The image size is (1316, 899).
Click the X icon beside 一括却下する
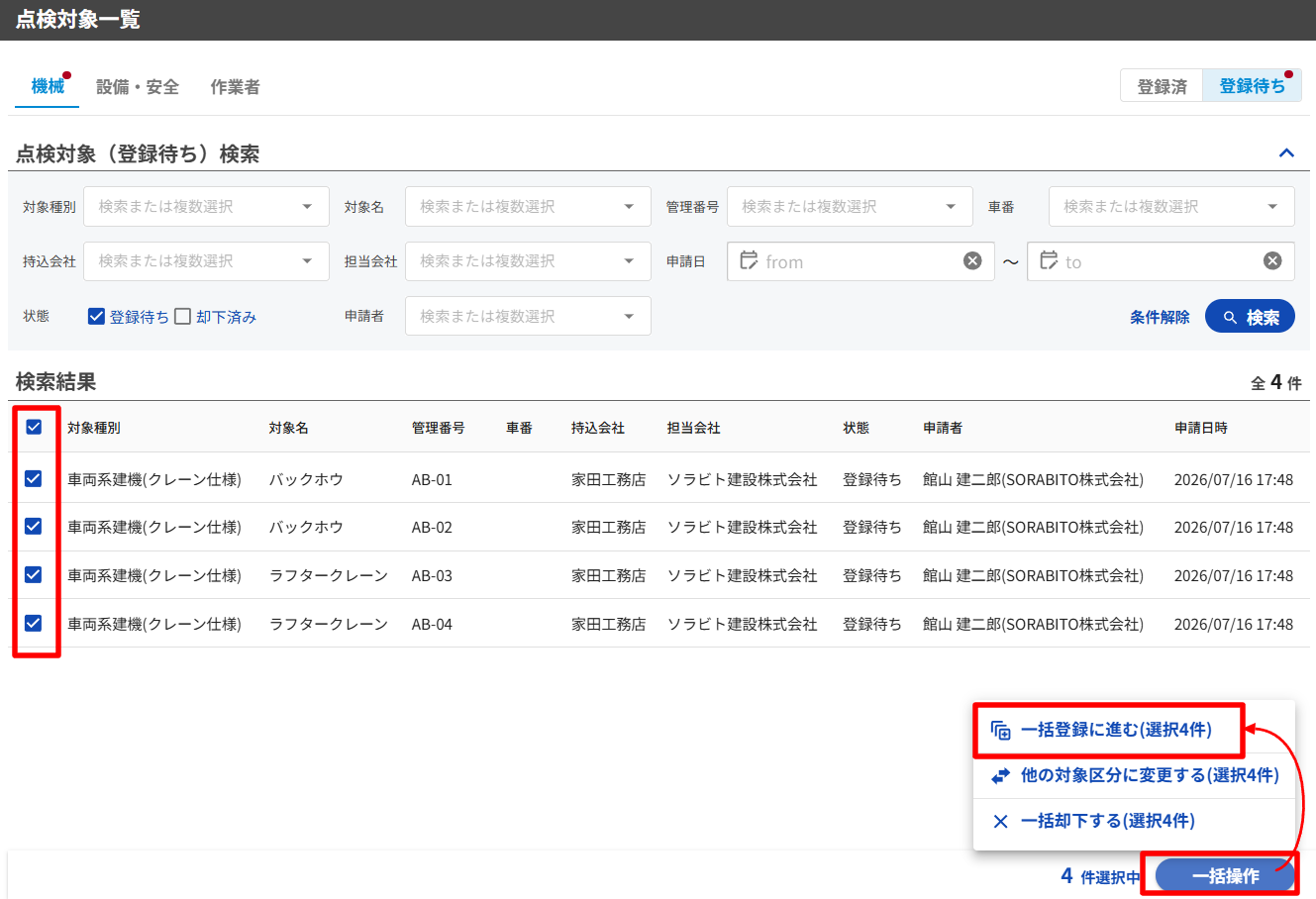pos(1000,822)
